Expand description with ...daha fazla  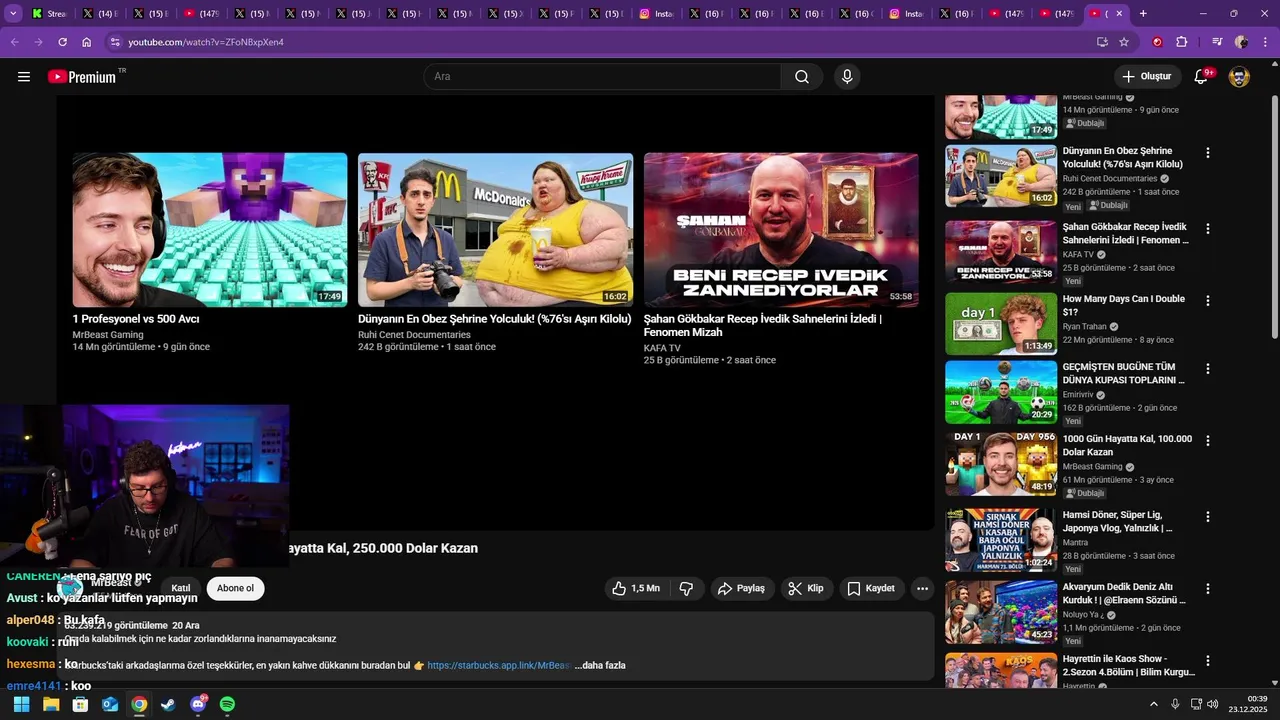[x=600, y=665]
